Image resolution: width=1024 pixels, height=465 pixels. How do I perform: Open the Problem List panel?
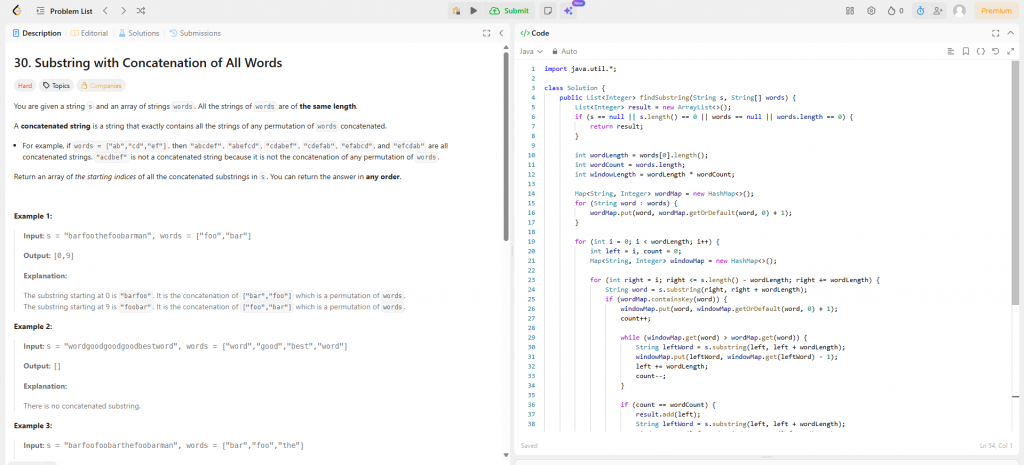pyautogui.click(x=63, y=11)
